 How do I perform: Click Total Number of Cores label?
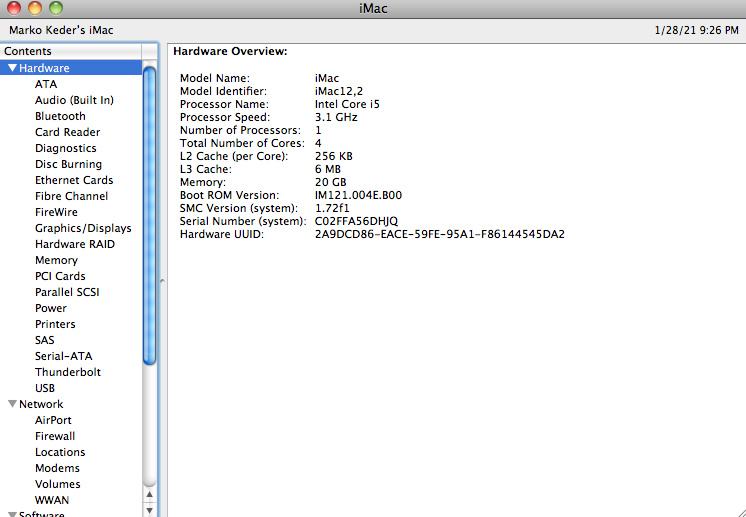tap(242, 143)
